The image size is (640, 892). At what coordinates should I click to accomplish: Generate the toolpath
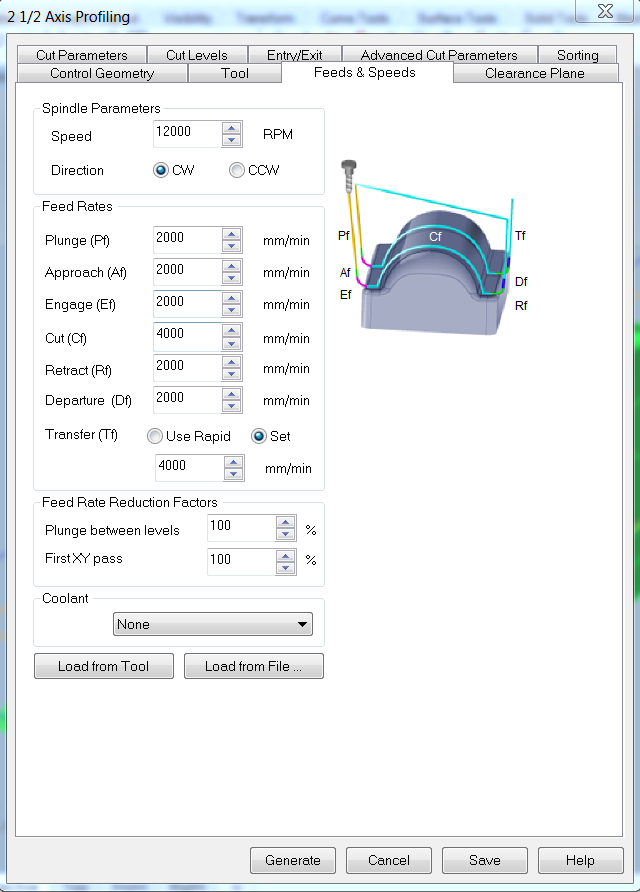point(293,860)
